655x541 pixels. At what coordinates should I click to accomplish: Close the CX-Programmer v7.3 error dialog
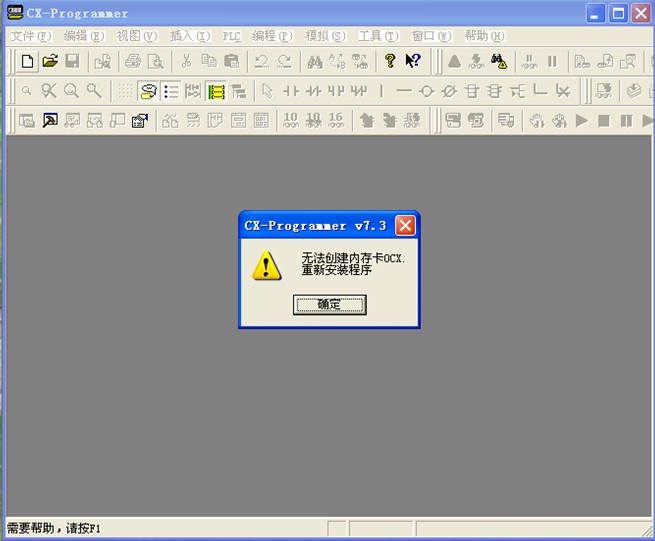click(x=405, y=225)
